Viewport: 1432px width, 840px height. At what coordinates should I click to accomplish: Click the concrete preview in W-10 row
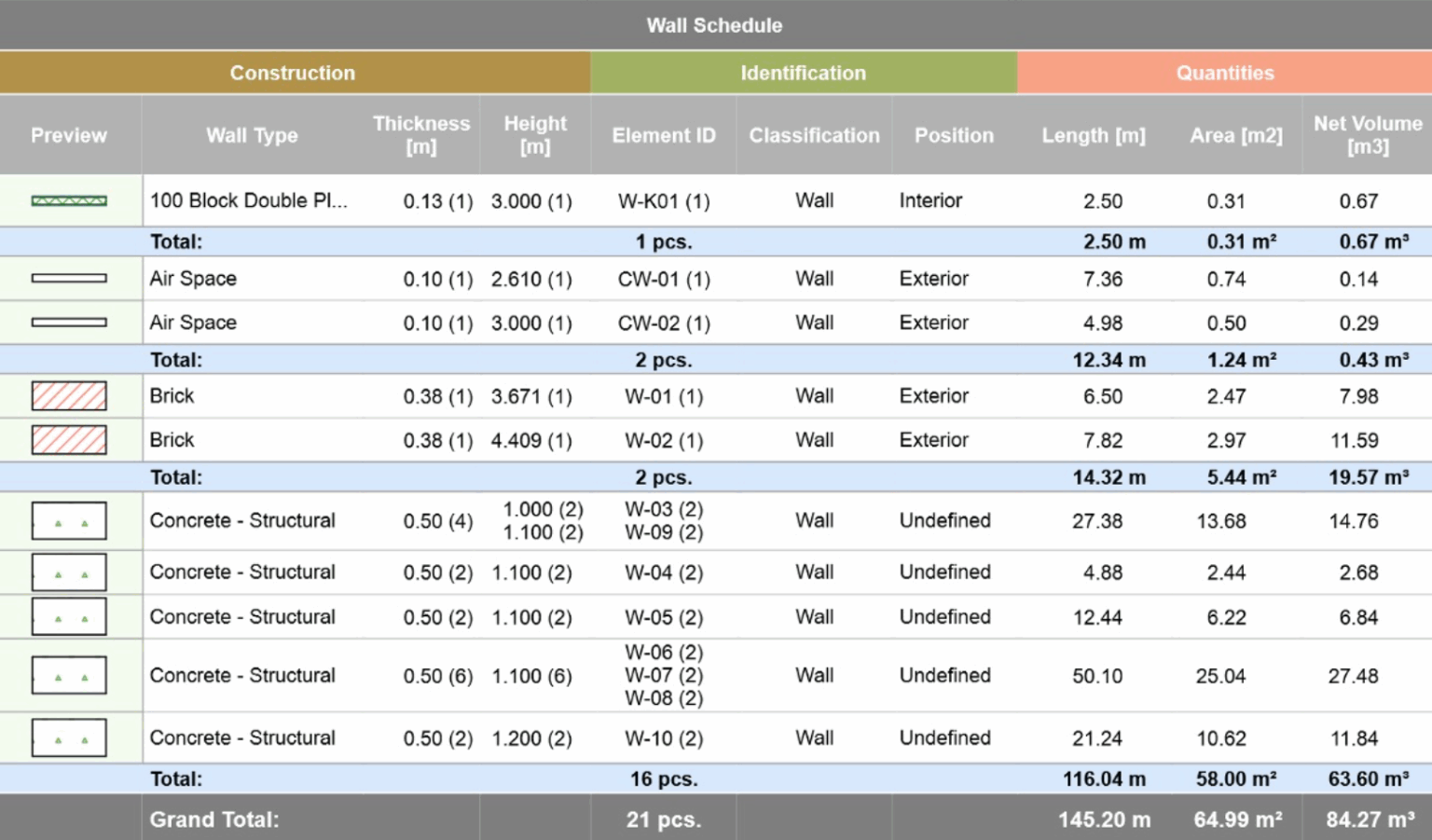coord(69,737)
